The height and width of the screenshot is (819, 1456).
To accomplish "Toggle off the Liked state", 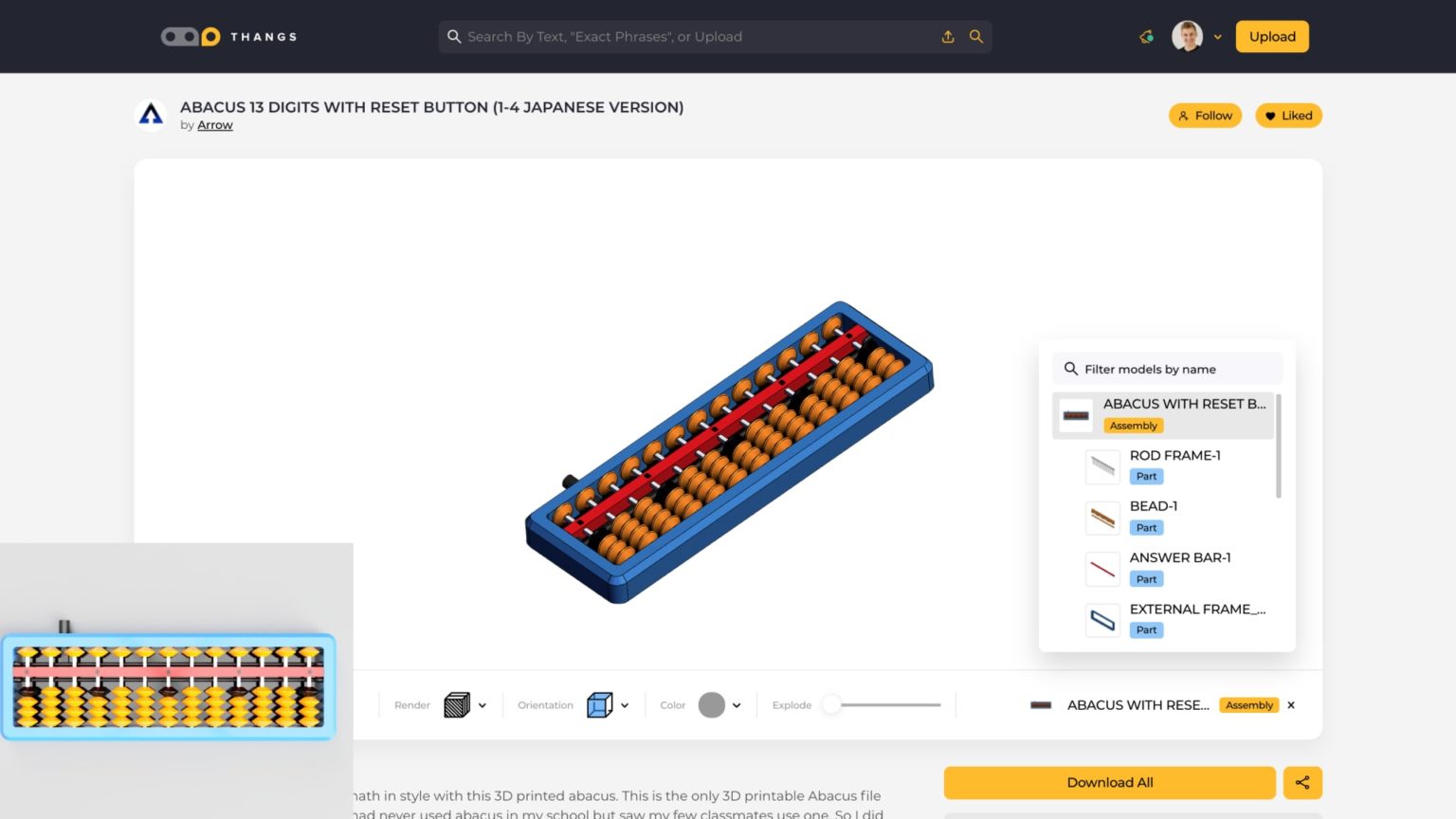I will tap(1288, 115).
